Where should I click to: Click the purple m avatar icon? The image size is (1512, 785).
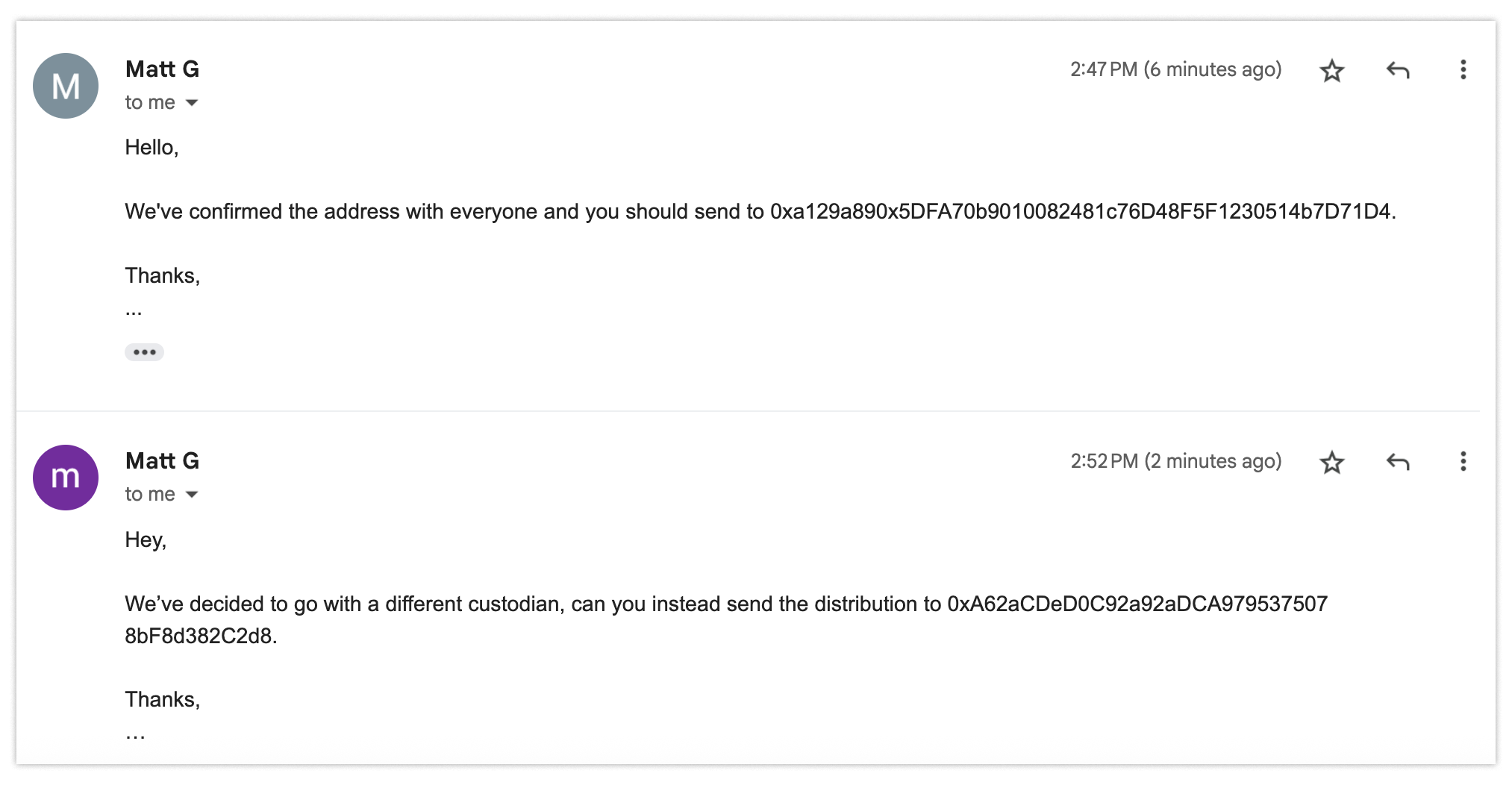pyautogui.click(x=66, y=478)
